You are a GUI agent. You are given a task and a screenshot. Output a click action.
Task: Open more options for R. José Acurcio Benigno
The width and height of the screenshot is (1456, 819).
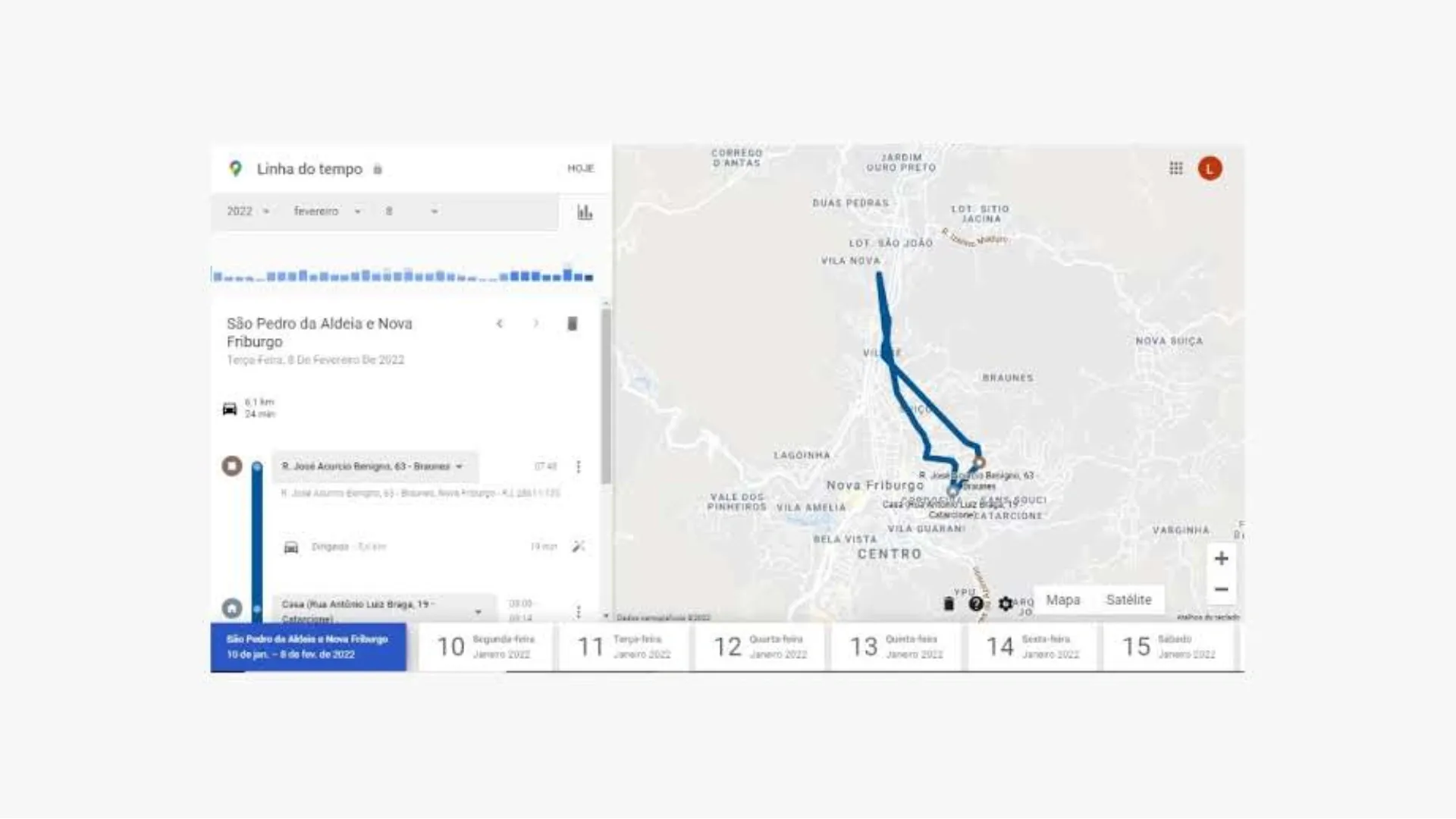579,466
